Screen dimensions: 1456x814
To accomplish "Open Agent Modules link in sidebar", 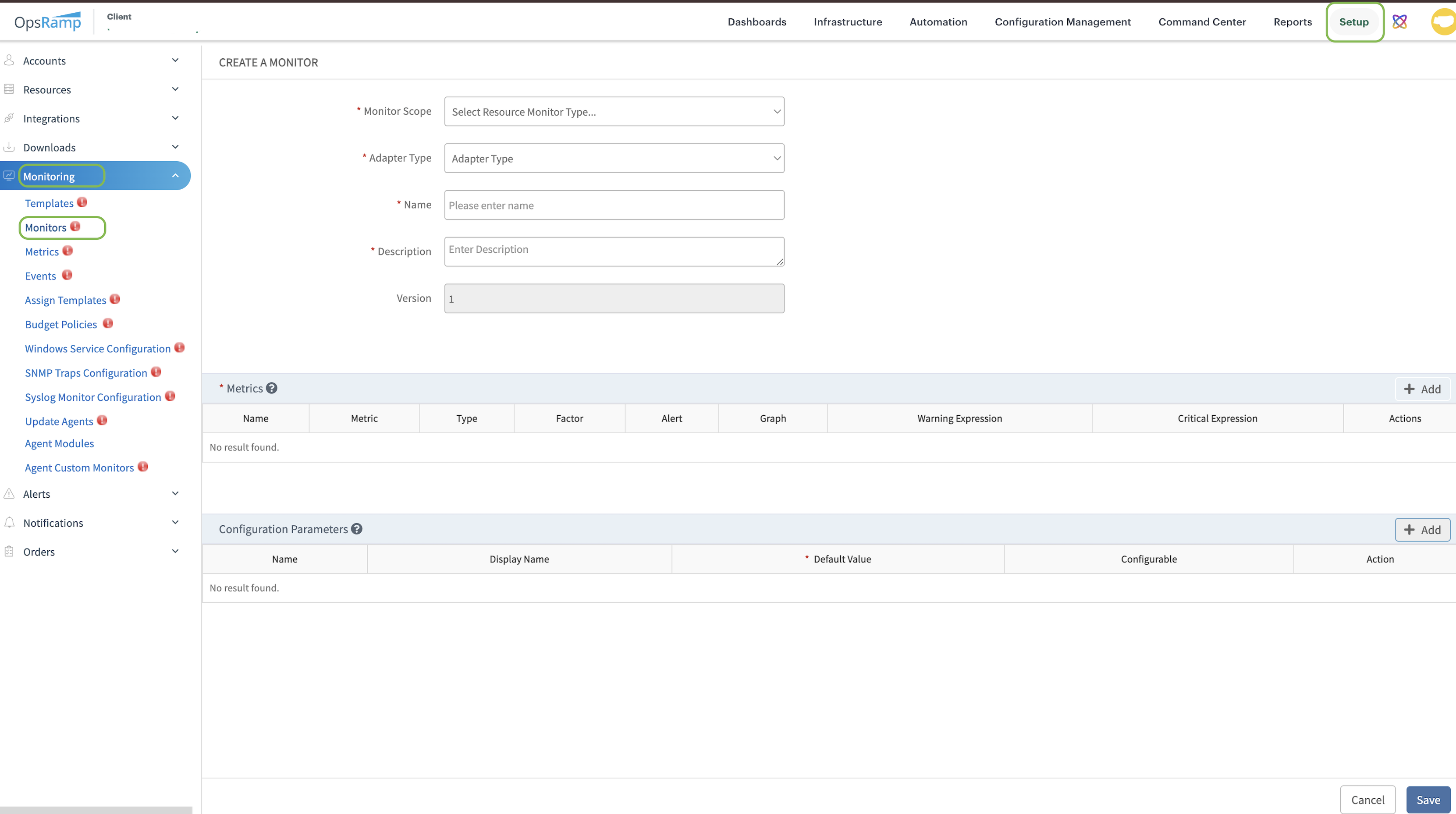I will (59, 443).
